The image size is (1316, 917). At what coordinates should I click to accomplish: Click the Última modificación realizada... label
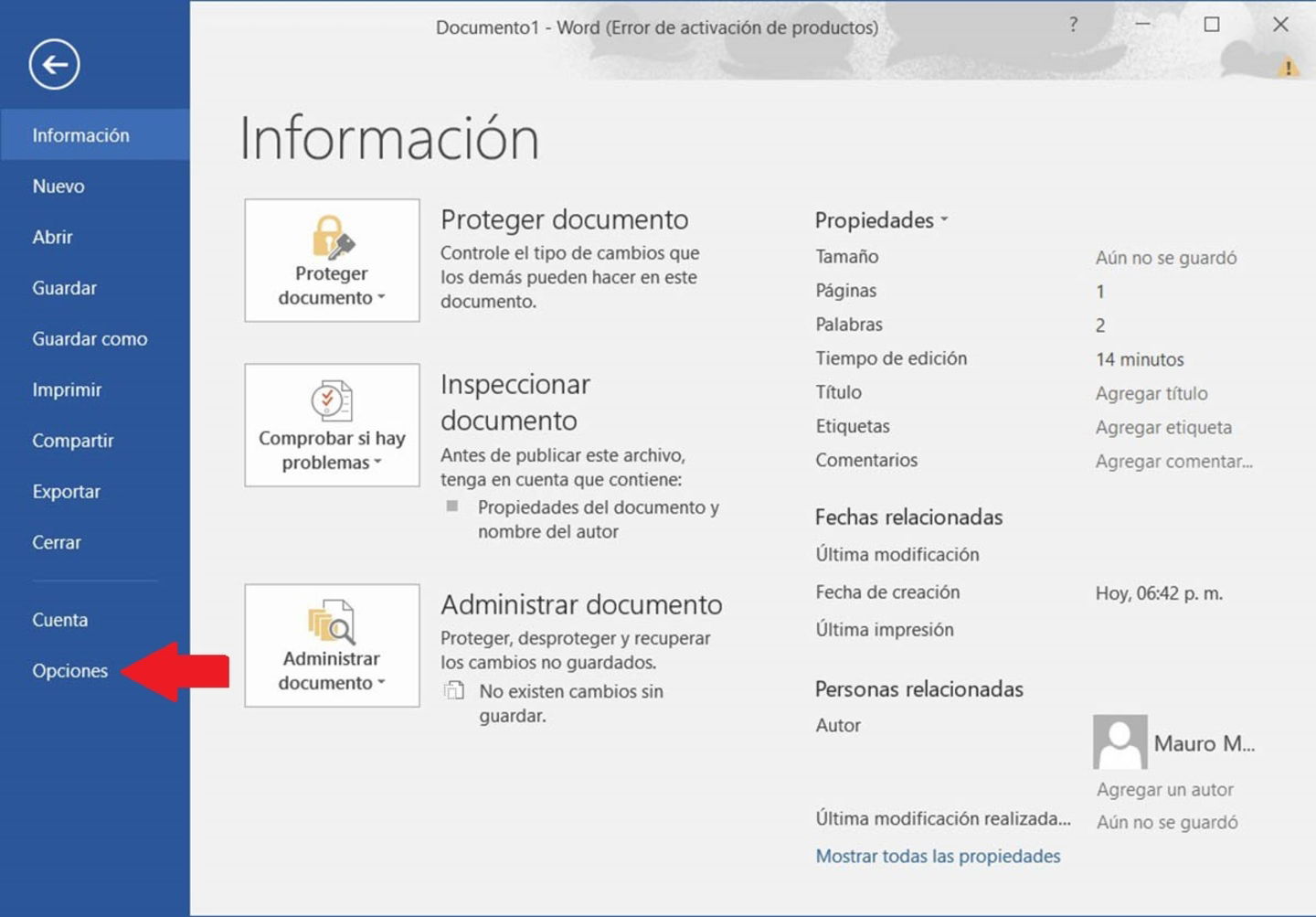pyautogui.click(x=943, y=818)
